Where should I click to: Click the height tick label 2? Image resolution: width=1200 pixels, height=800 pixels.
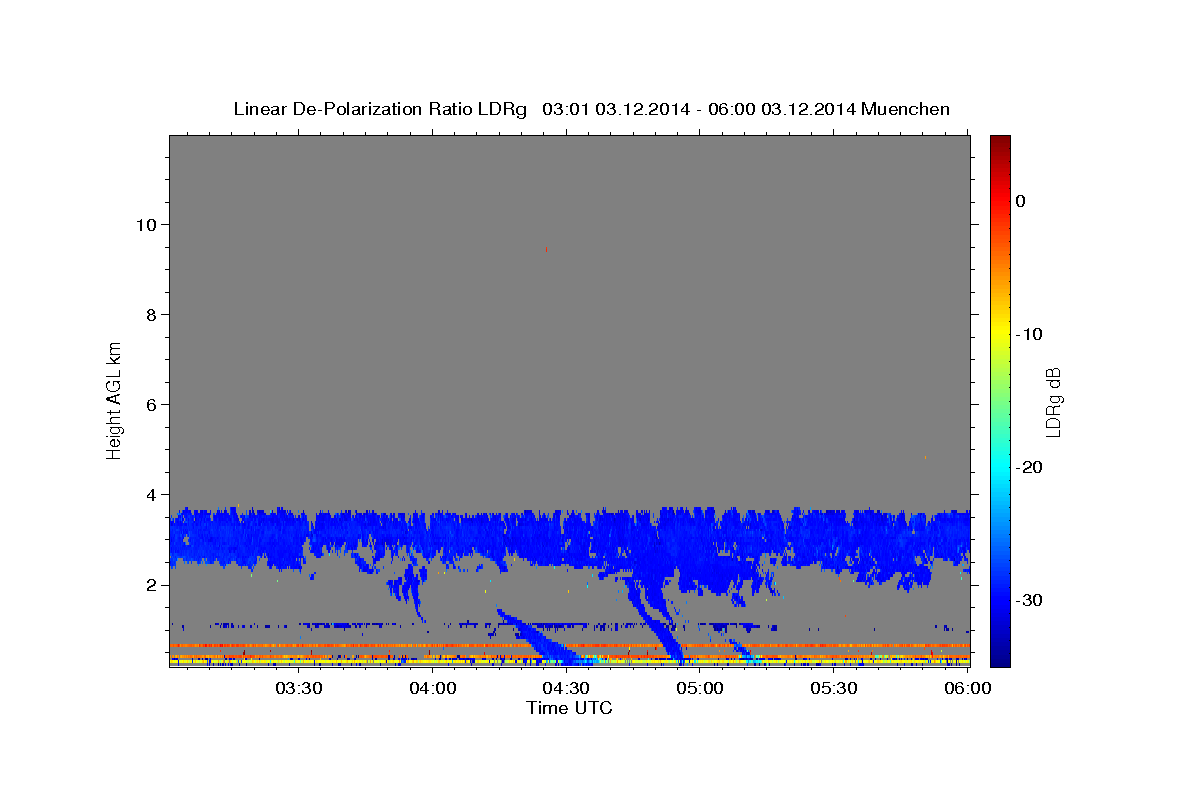click(x=150, y=584)
